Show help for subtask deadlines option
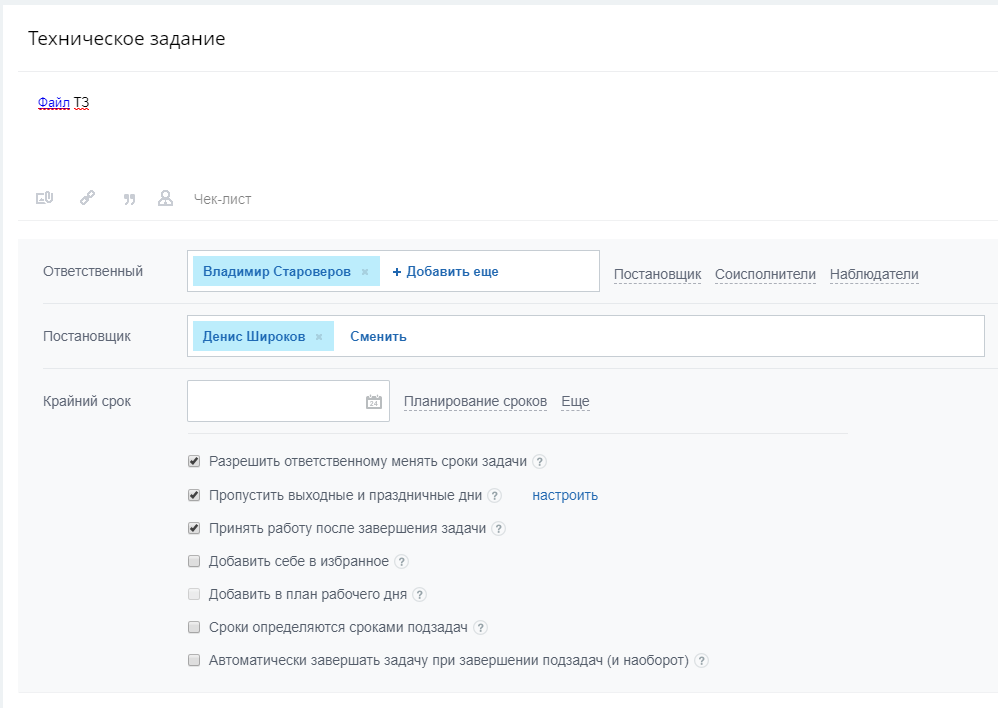This screenshot has height=708, width=998. pyautogui.click(x=481, y=628)
